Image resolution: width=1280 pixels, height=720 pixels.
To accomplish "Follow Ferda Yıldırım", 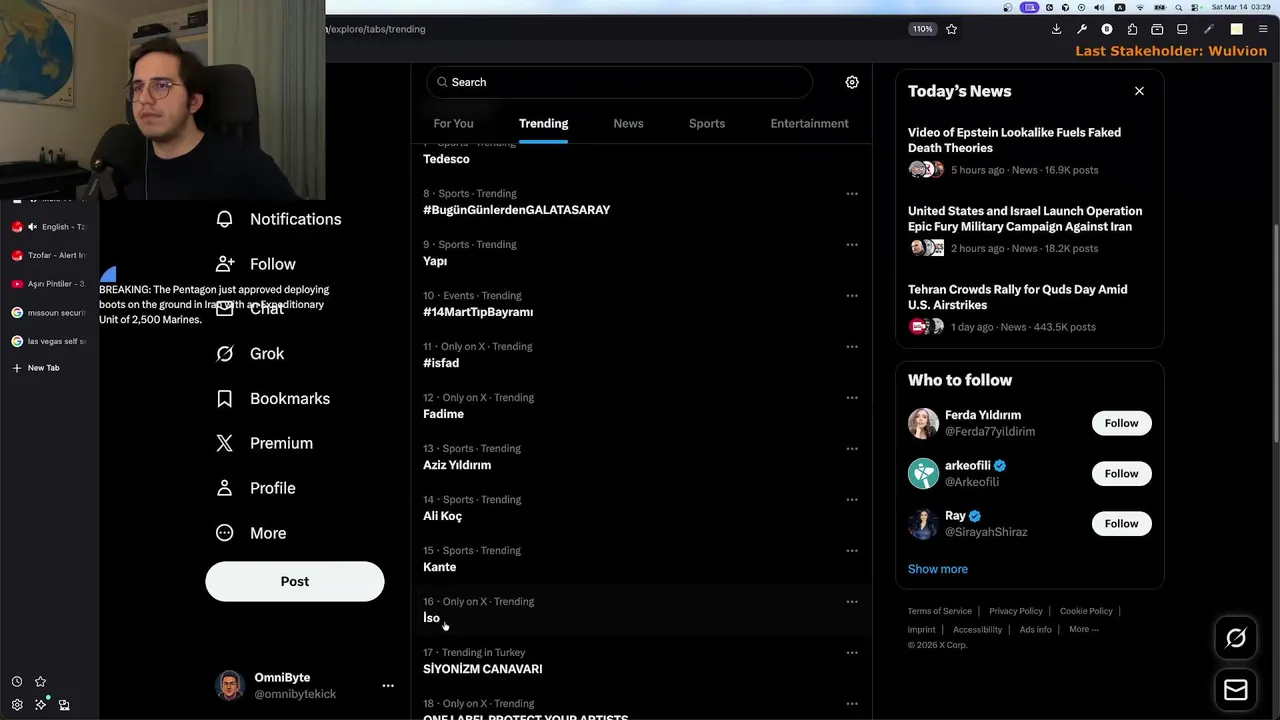I will pyautogui.click(x=1121, y=423).
